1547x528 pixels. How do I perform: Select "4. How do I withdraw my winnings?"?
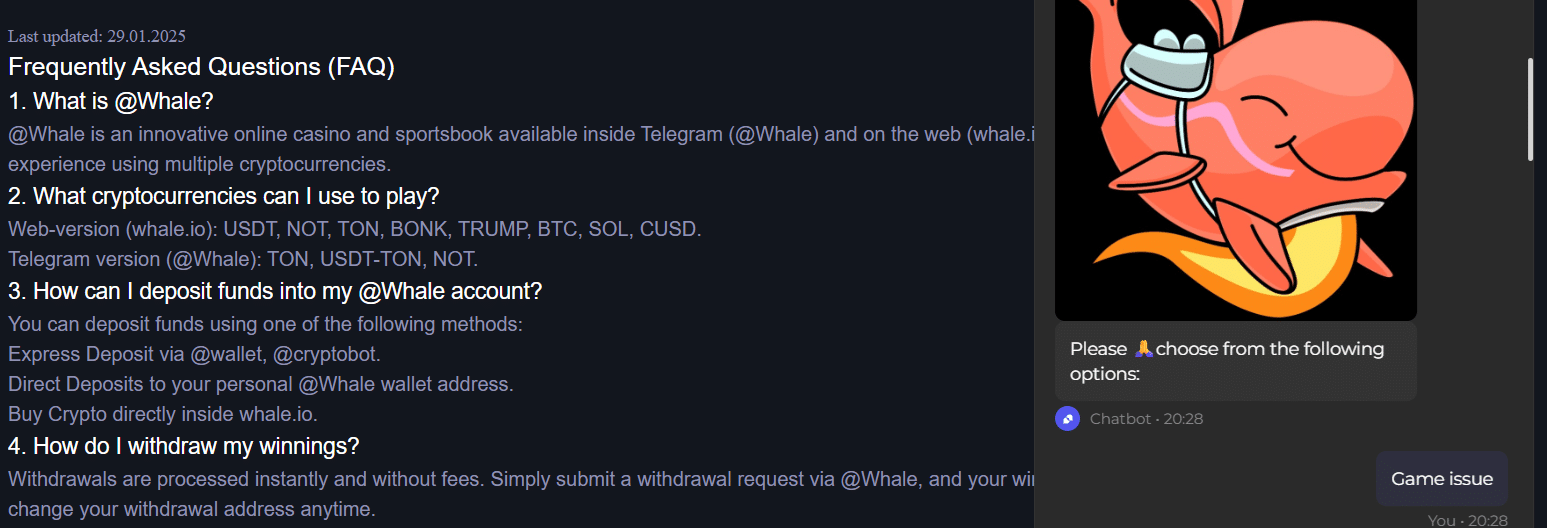184,446
